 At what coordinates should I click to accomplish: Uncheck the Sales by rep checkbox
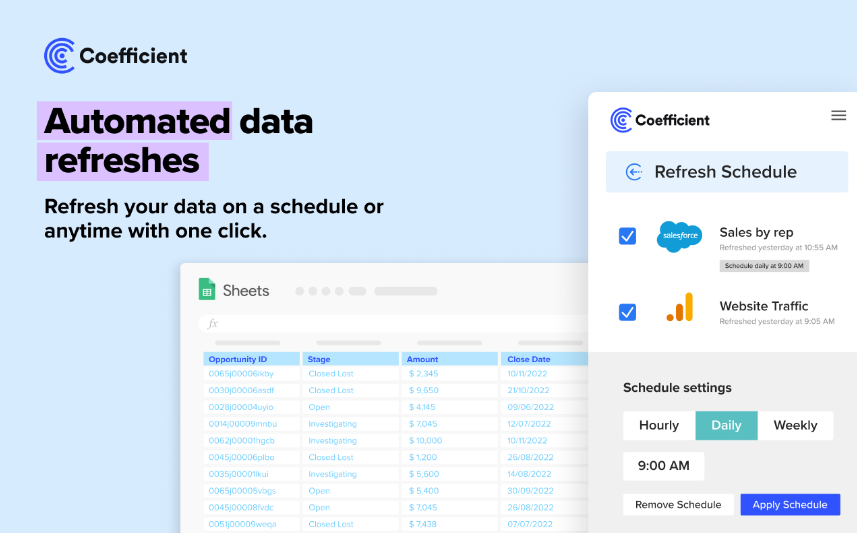pyautogui.click(x=627, y=236)
